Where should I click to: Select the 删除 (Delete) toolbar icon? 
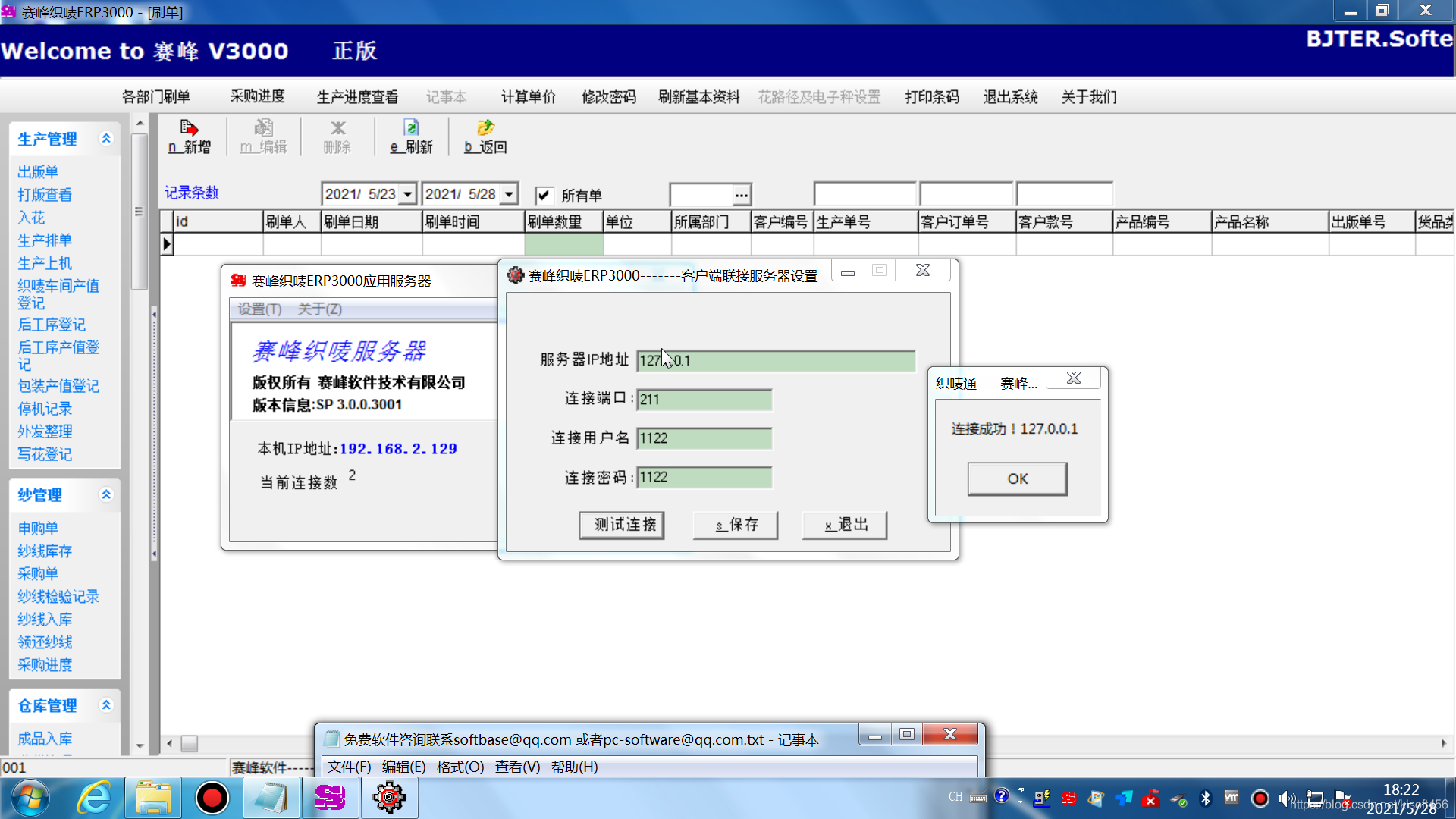[337, 136]
